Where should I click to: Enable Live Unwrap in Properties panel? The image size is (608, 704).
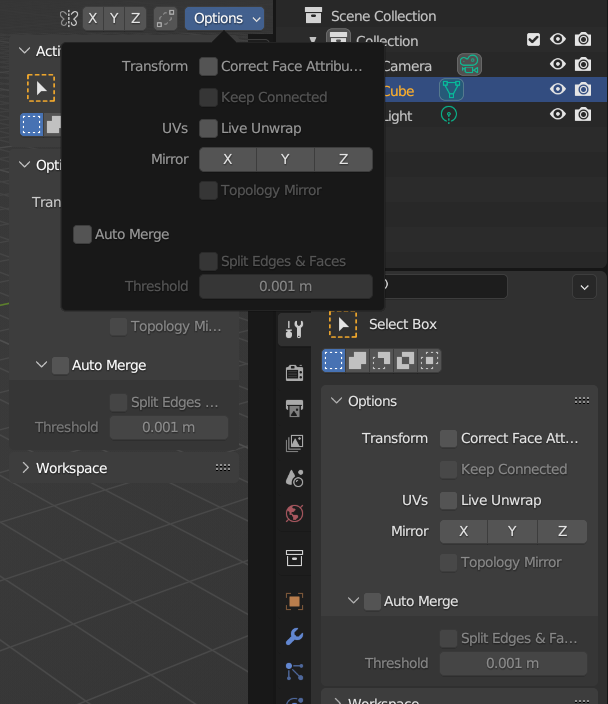coord(448,500)
